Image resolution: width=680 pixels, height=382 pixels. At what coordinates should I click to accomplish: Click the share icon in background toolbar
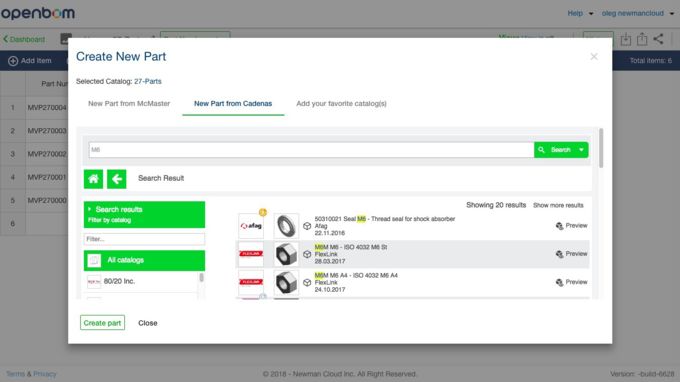(x=658, y=39)
